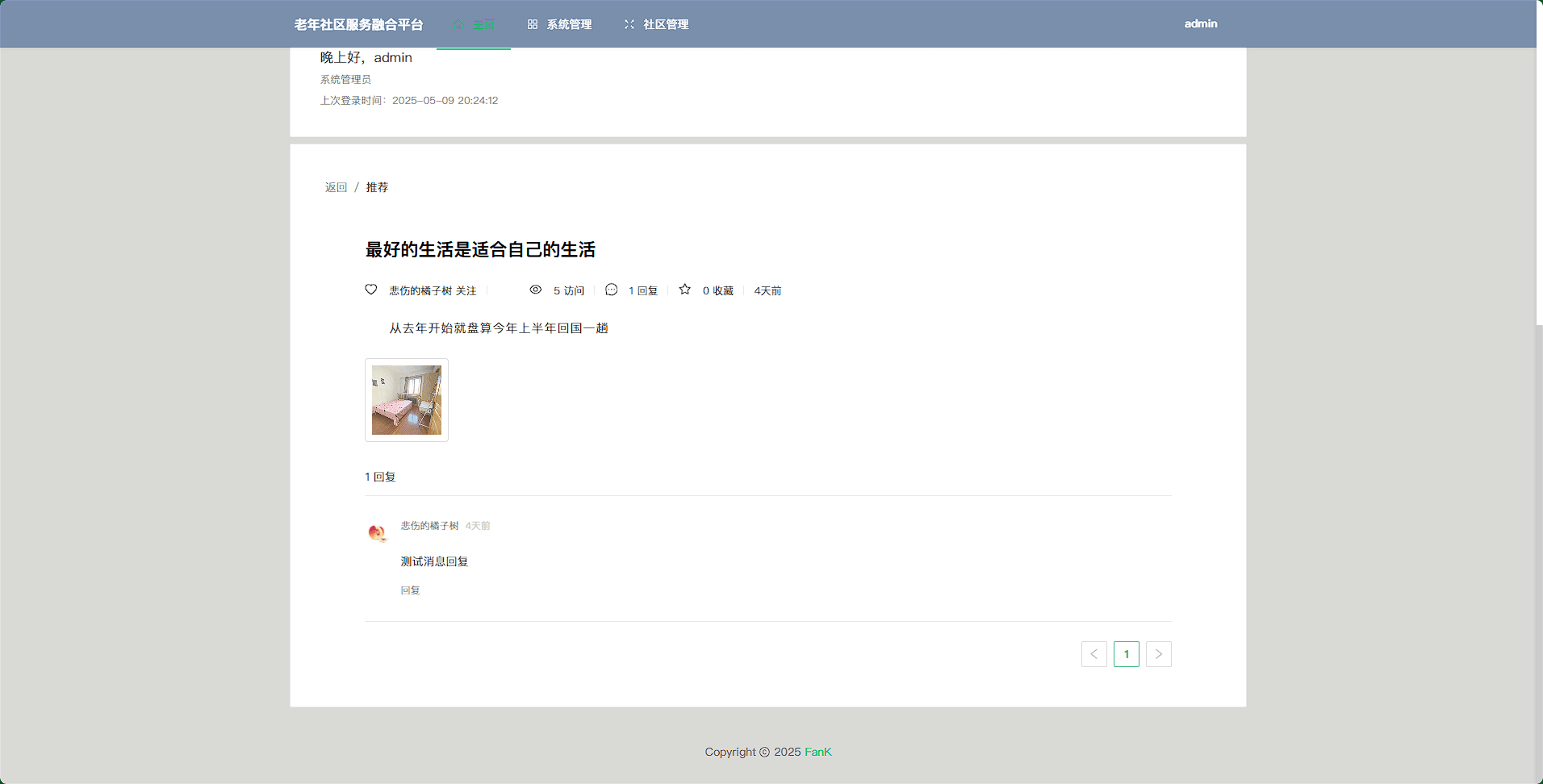Click the comment bubble icon in post stats
The image size is (1543, 784).
point(612,290)
